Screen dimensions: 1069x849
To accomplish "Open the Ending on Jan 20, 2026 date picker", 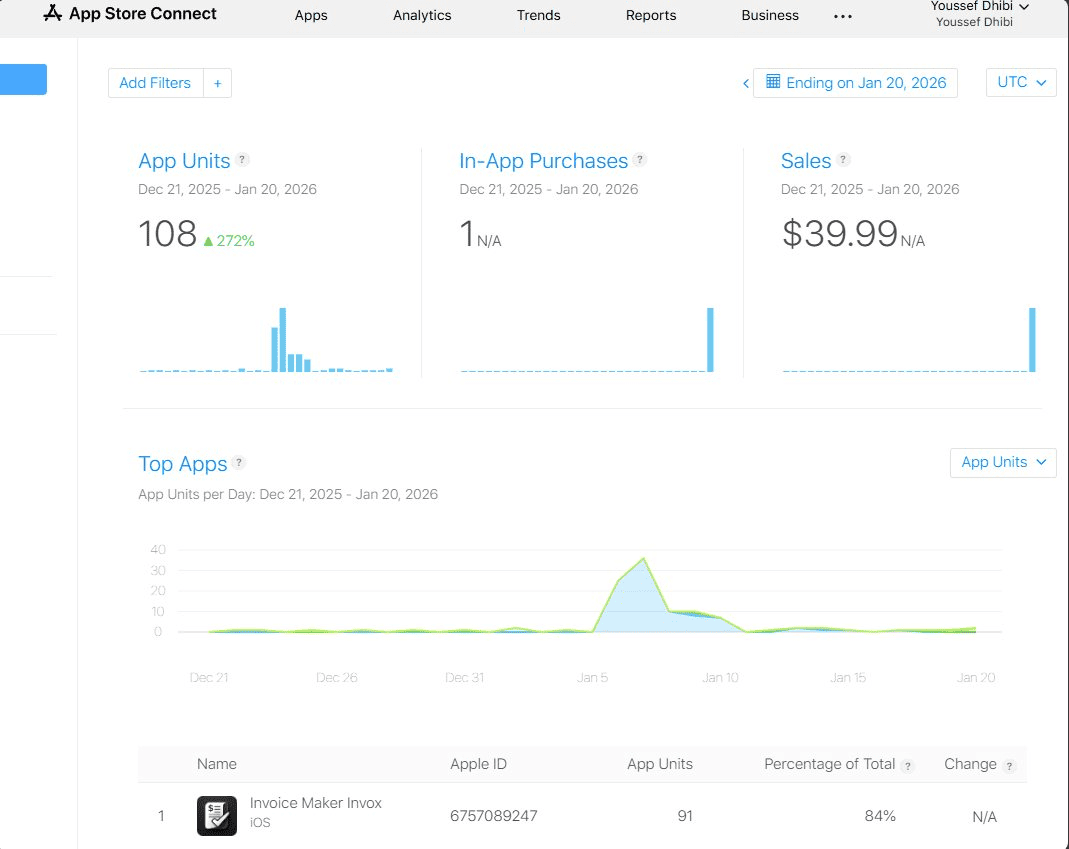I will click(x=865, y=83).
